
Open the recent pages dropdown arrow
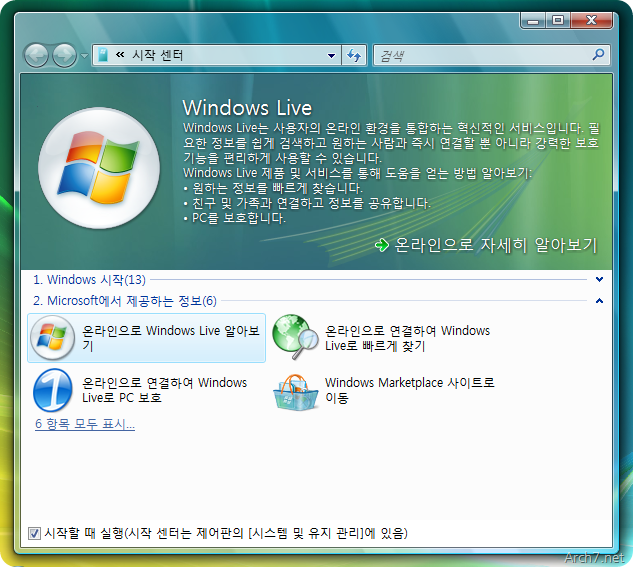pos(84,56)
